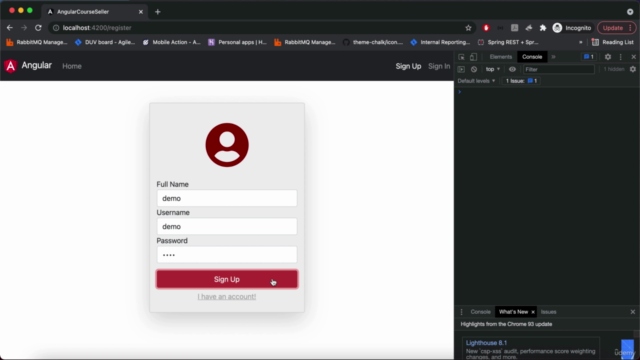The width and height of the screenshot is (640, 360).
Task: Switch to the What's New drawer tab
Action: (513, 312)
